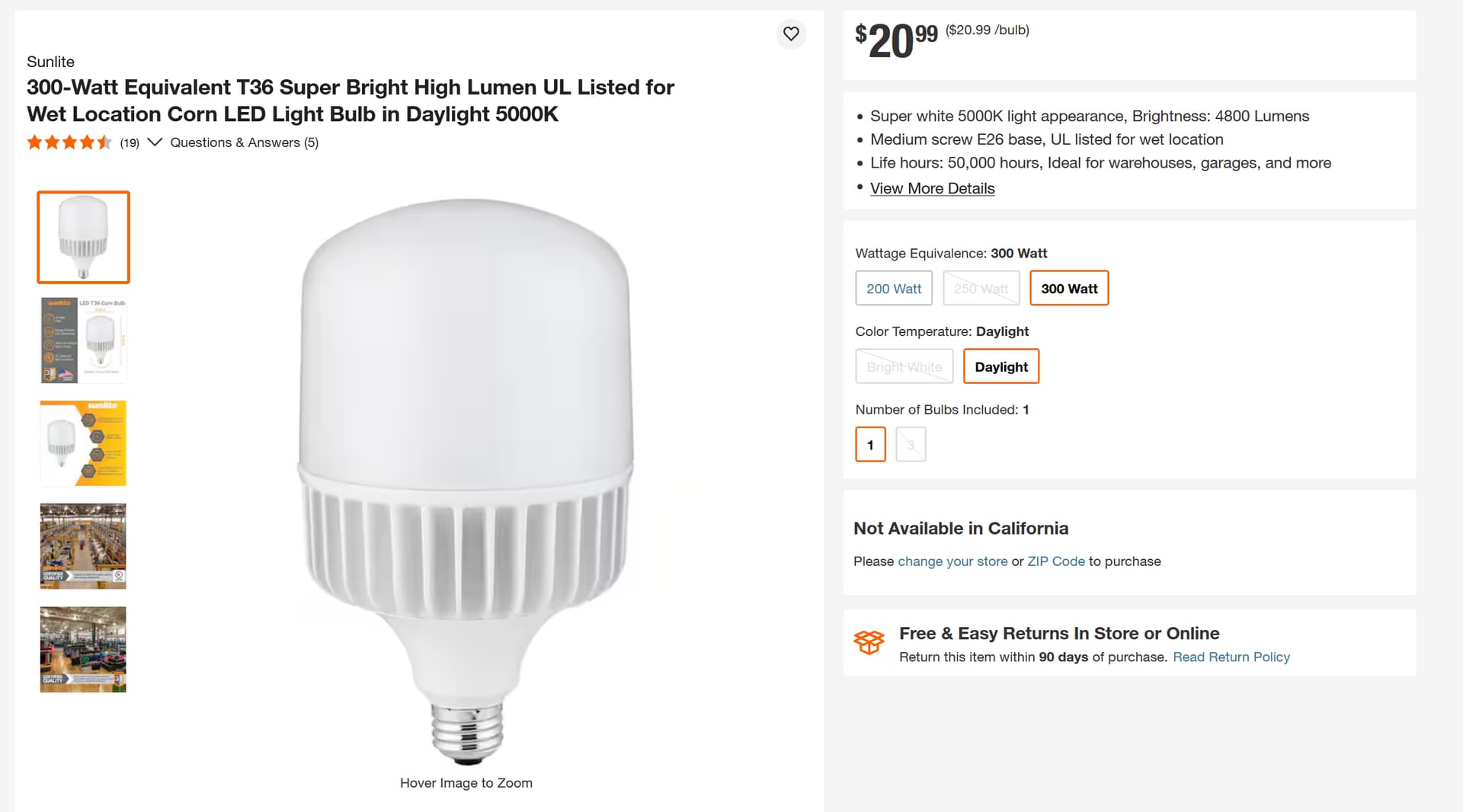1463x812 pixels.
Task: Open Read Return Policy link
Action: [x=1231, y=657]
